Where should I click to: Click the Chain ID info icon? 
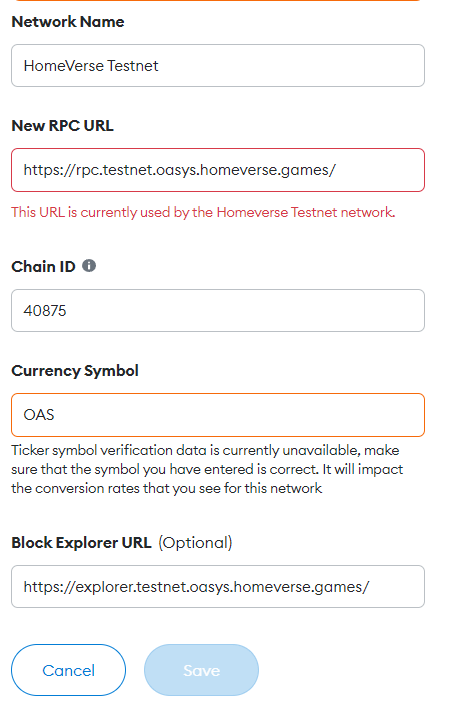pyautogui.click(x=89, y=266)
